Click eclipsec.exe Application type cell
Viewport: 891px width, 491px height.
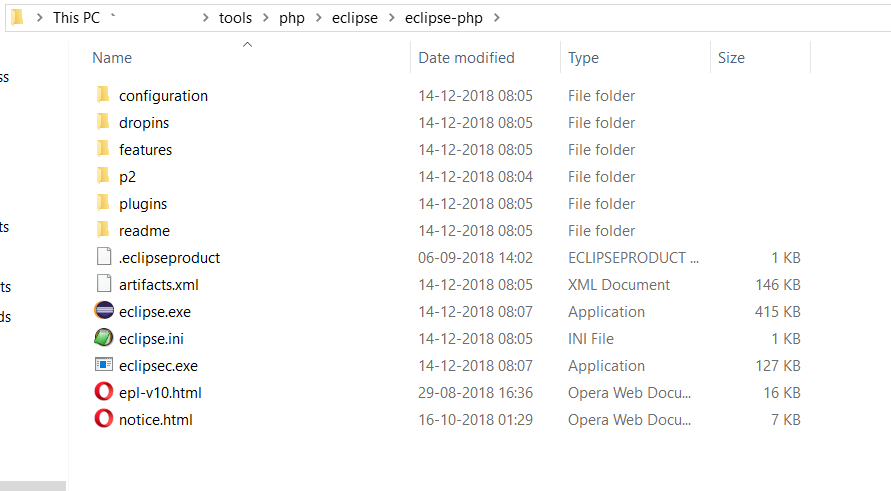606,366
